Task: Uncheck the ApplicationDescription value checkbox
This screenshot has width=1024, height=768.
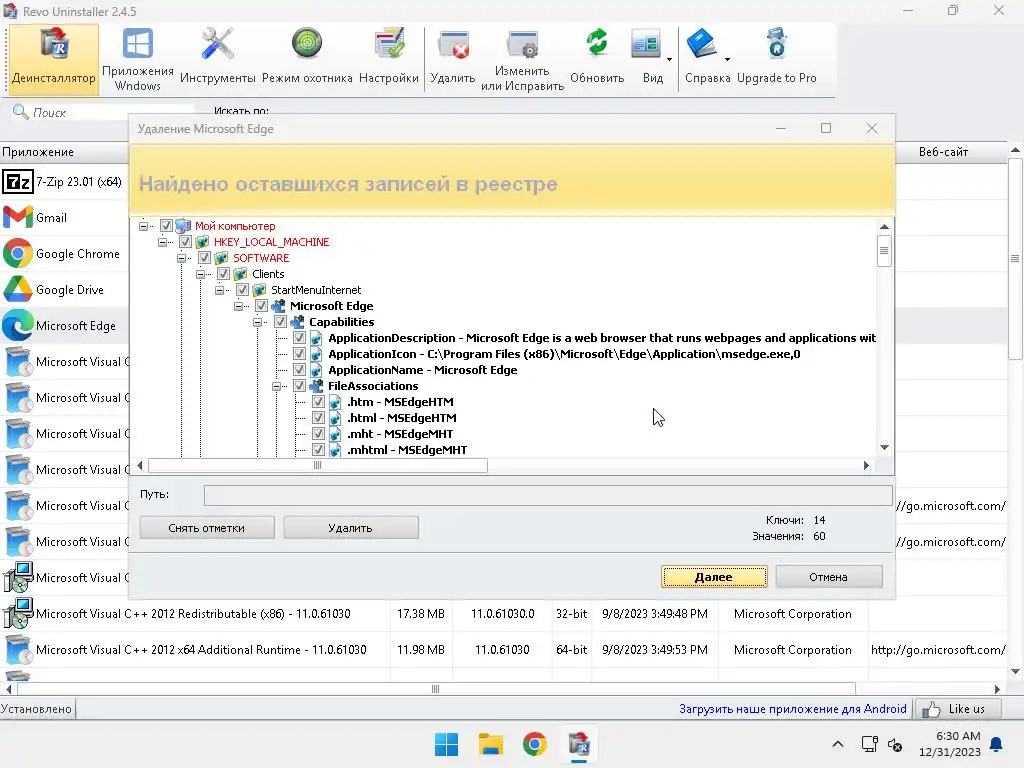Action: (x=299, y=338)
